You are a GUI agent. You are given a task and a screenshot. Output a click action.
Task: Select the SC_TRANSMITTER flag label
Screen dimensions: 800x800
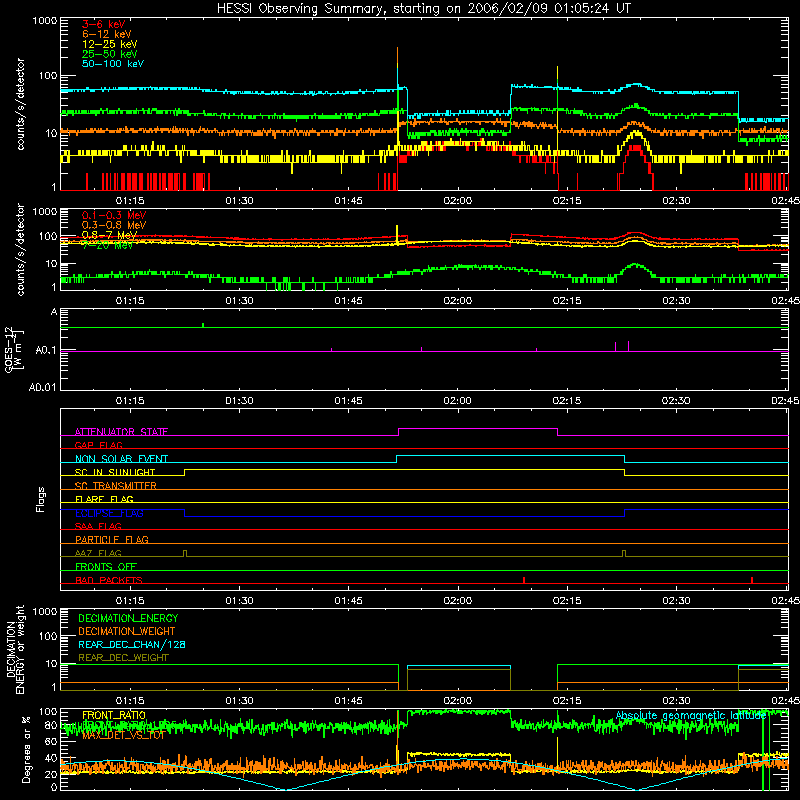(115, 486)
